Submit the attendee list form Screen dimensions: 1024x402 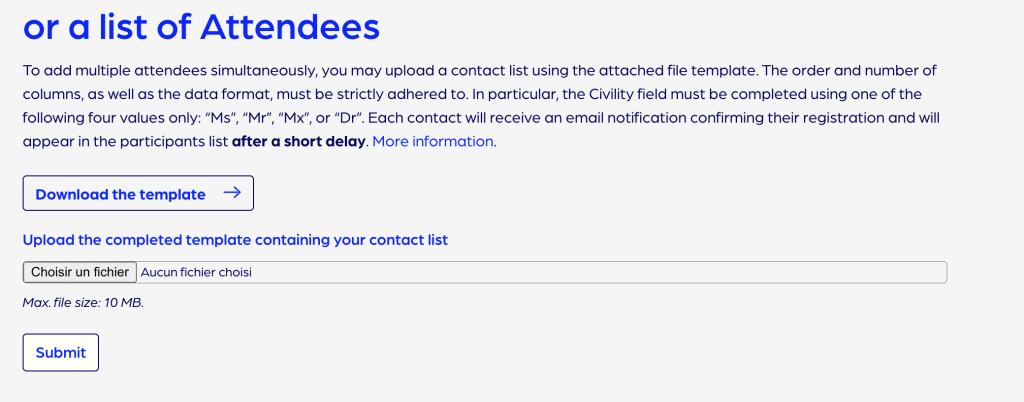pyautogui.click(x=61, y=352)
